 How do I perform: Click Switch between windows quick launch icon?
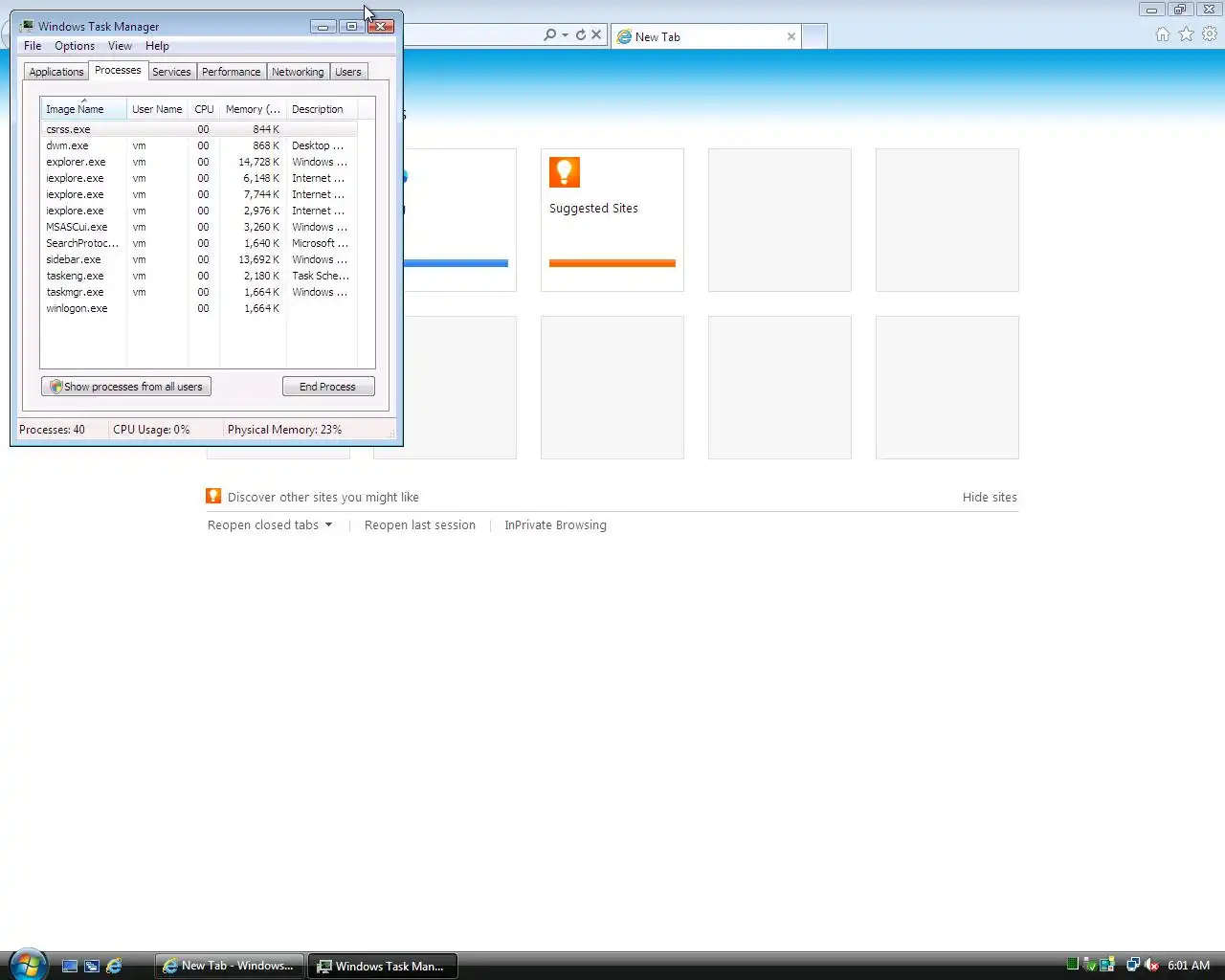coord(92,966)
